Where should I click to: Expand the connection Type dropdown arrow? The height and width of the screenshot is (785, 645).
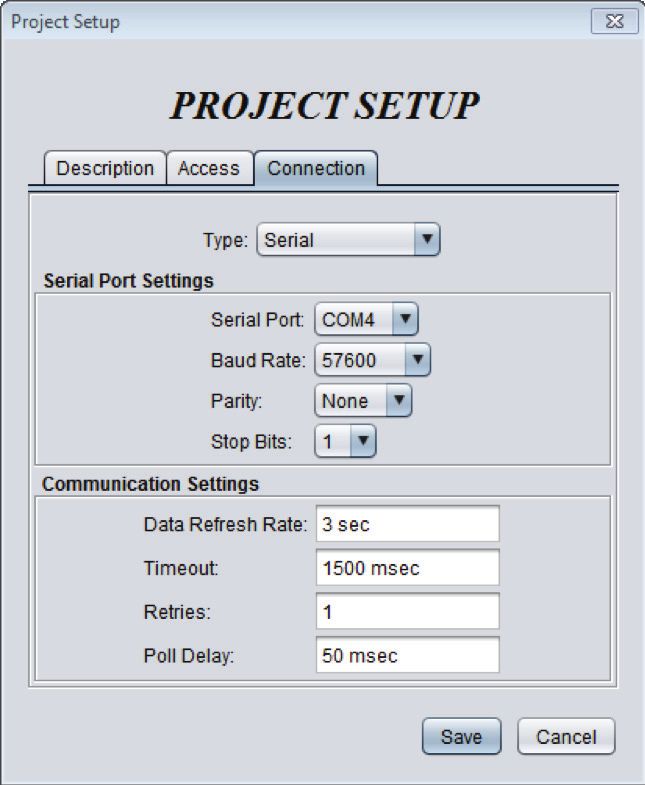coord(427,240)
